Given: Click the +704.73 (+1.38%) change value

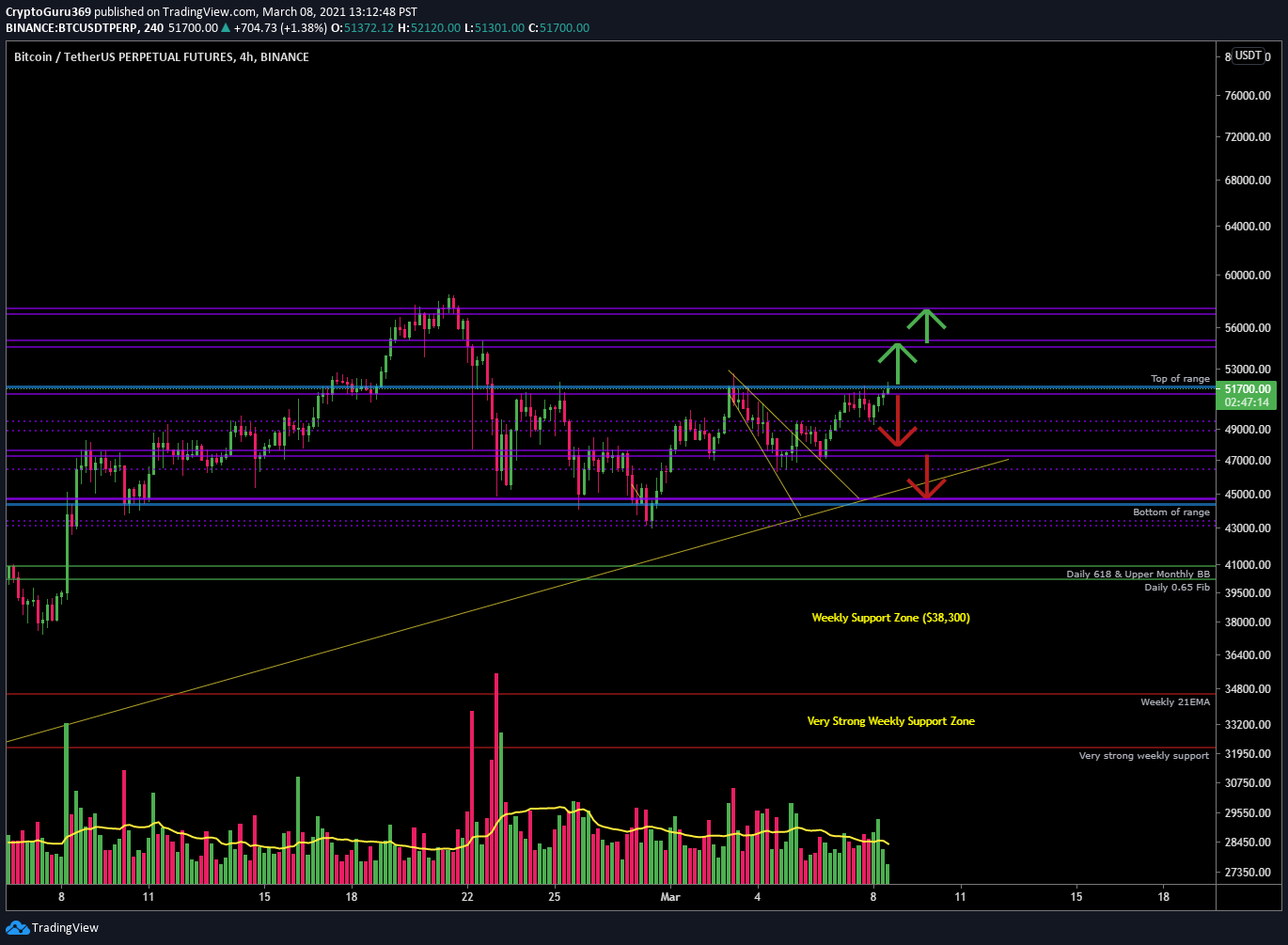Looking at the screenshot, I should [x=280, y=28].
